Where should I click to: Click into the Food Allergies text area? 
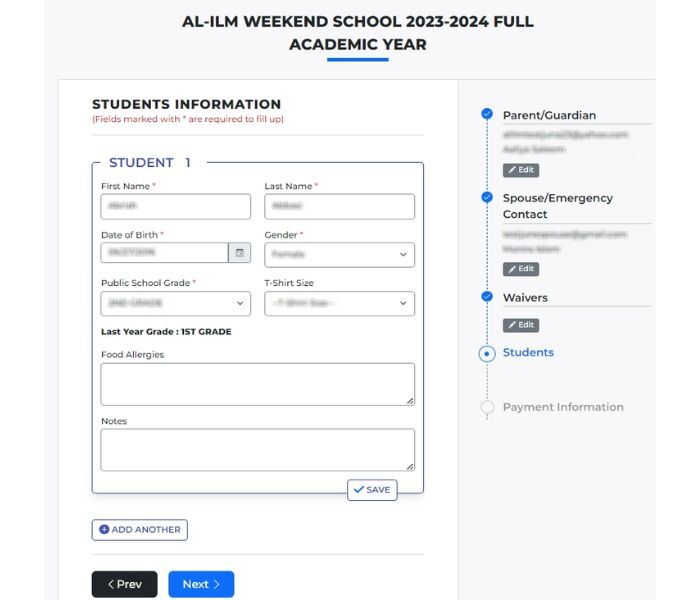pyautogui.click(x=257, y=384)
